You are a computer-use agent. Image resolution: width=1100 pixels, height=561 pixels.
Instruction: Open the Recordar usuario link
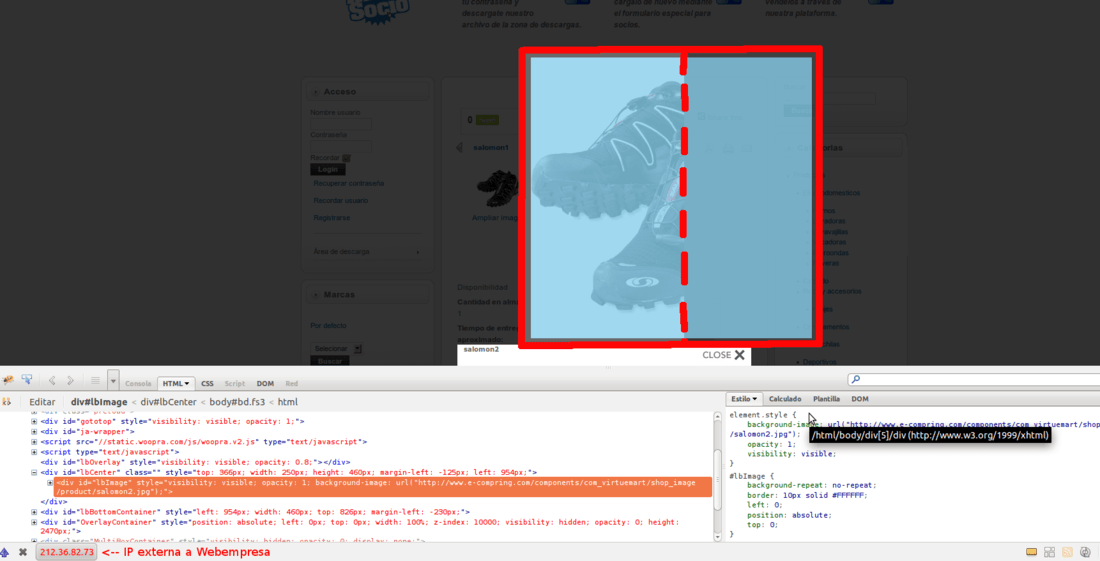(x=340, y=201)
